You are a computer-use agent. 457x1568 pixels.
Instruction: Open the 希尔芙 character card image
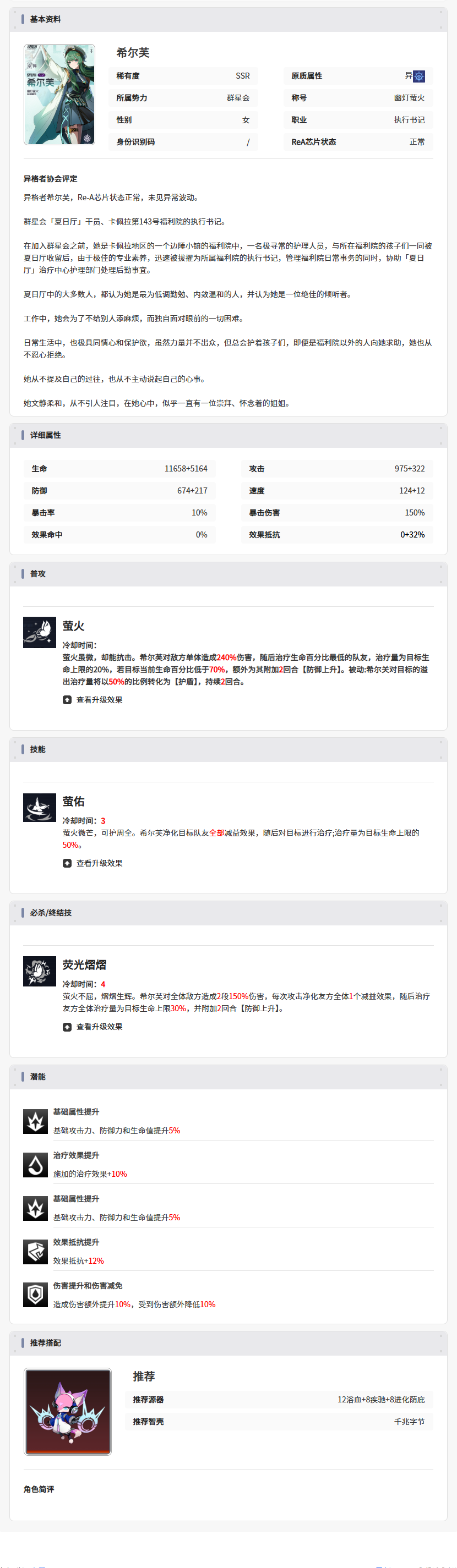tap(59, 94)
